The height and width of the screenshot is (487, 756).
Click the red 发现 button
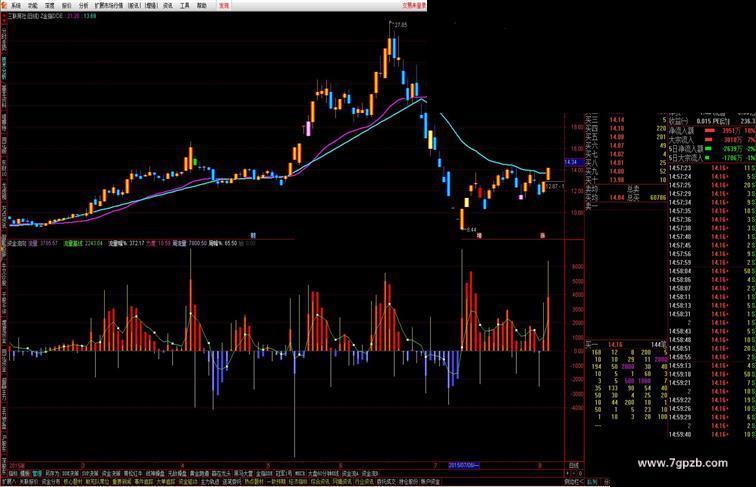point(224,6)
